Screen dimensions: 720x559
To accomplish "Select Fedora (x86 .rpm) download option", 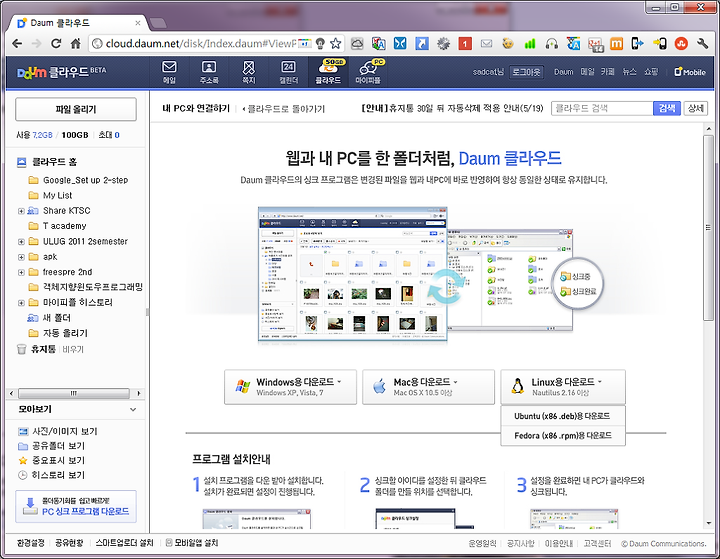I will [x=563, y=435].
